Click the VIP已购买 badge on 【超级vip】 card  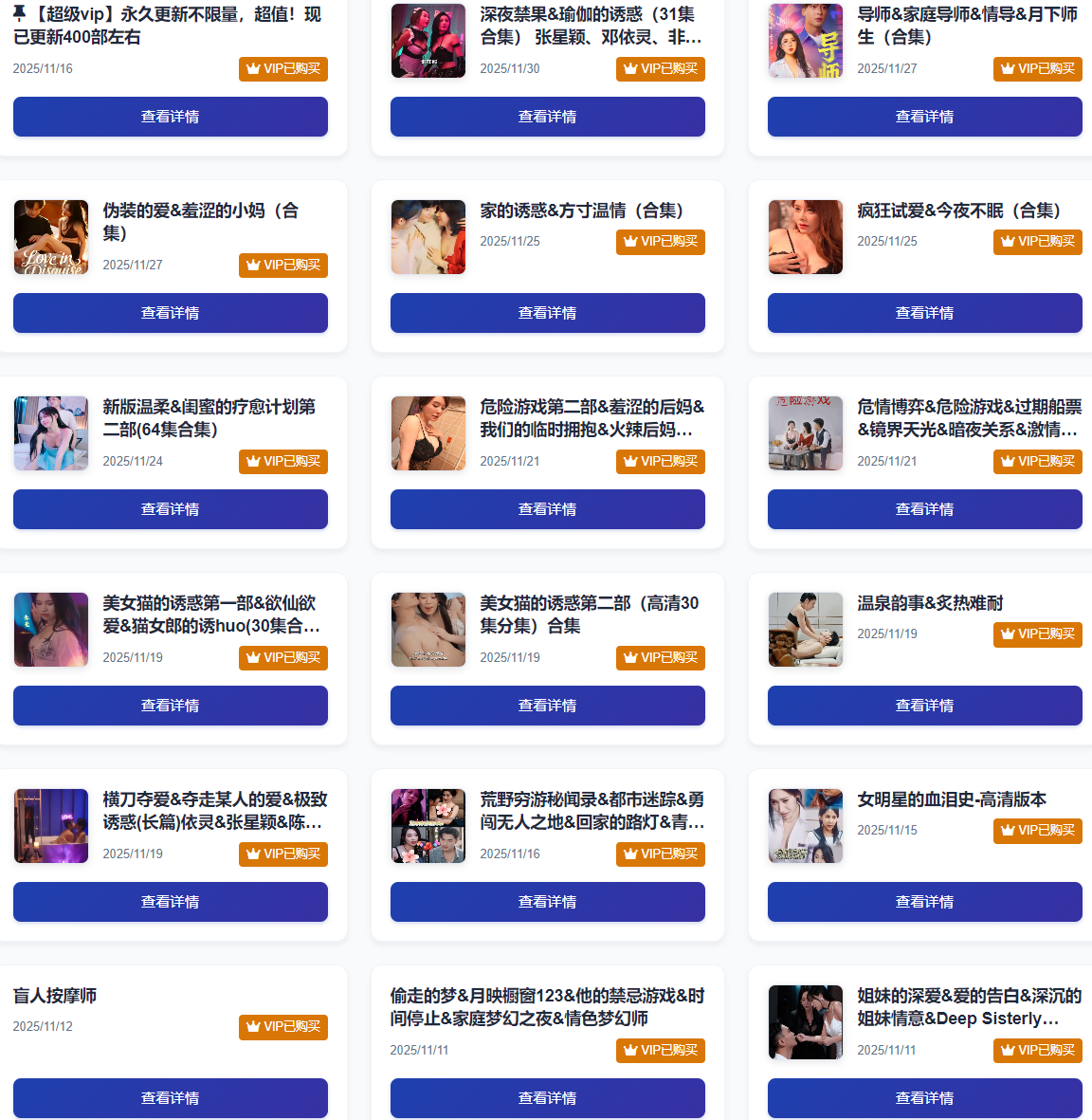283,68
